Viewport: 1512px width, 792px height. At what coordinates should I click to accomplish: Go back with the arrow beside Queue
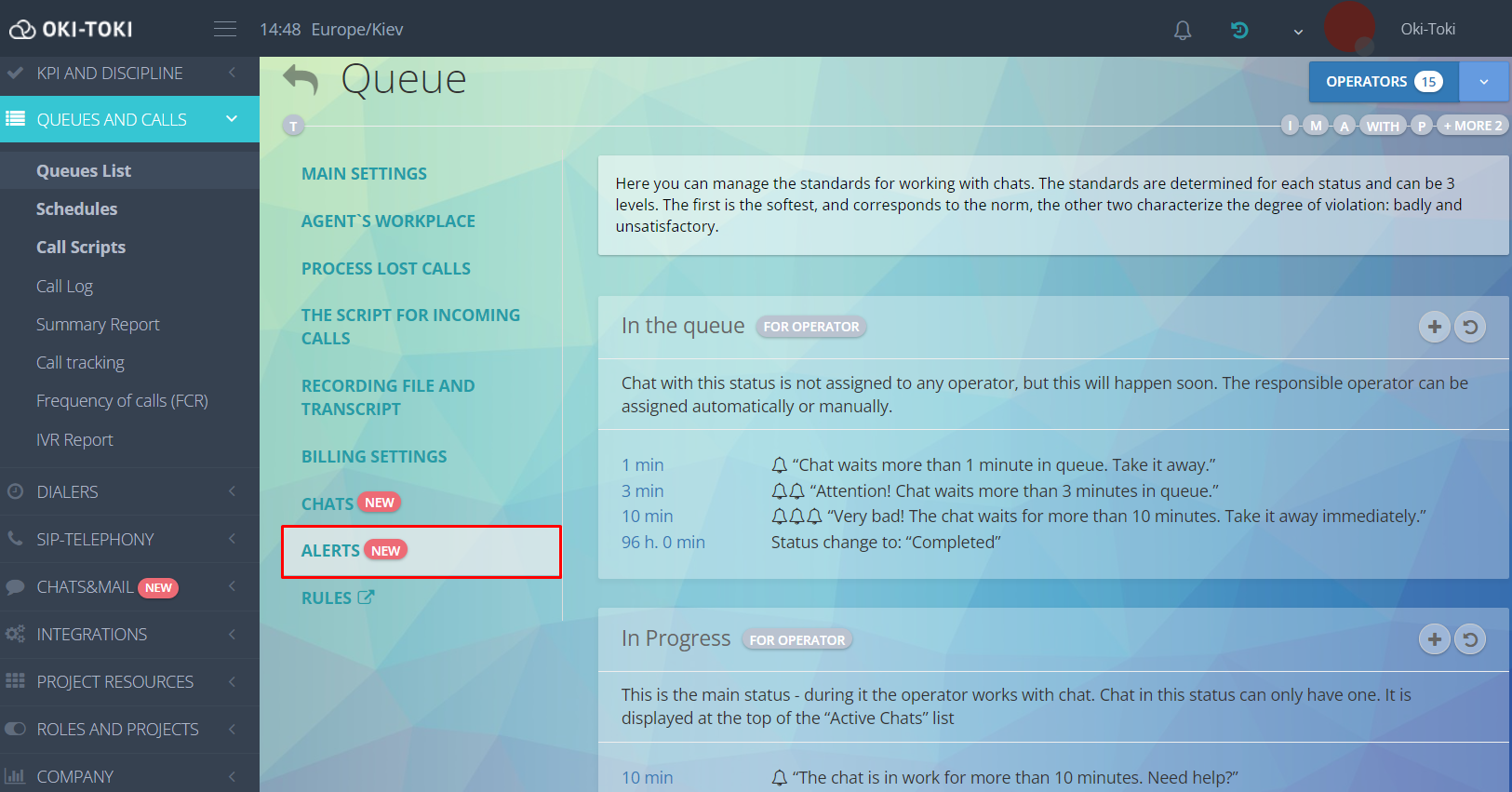pos(301,80)
